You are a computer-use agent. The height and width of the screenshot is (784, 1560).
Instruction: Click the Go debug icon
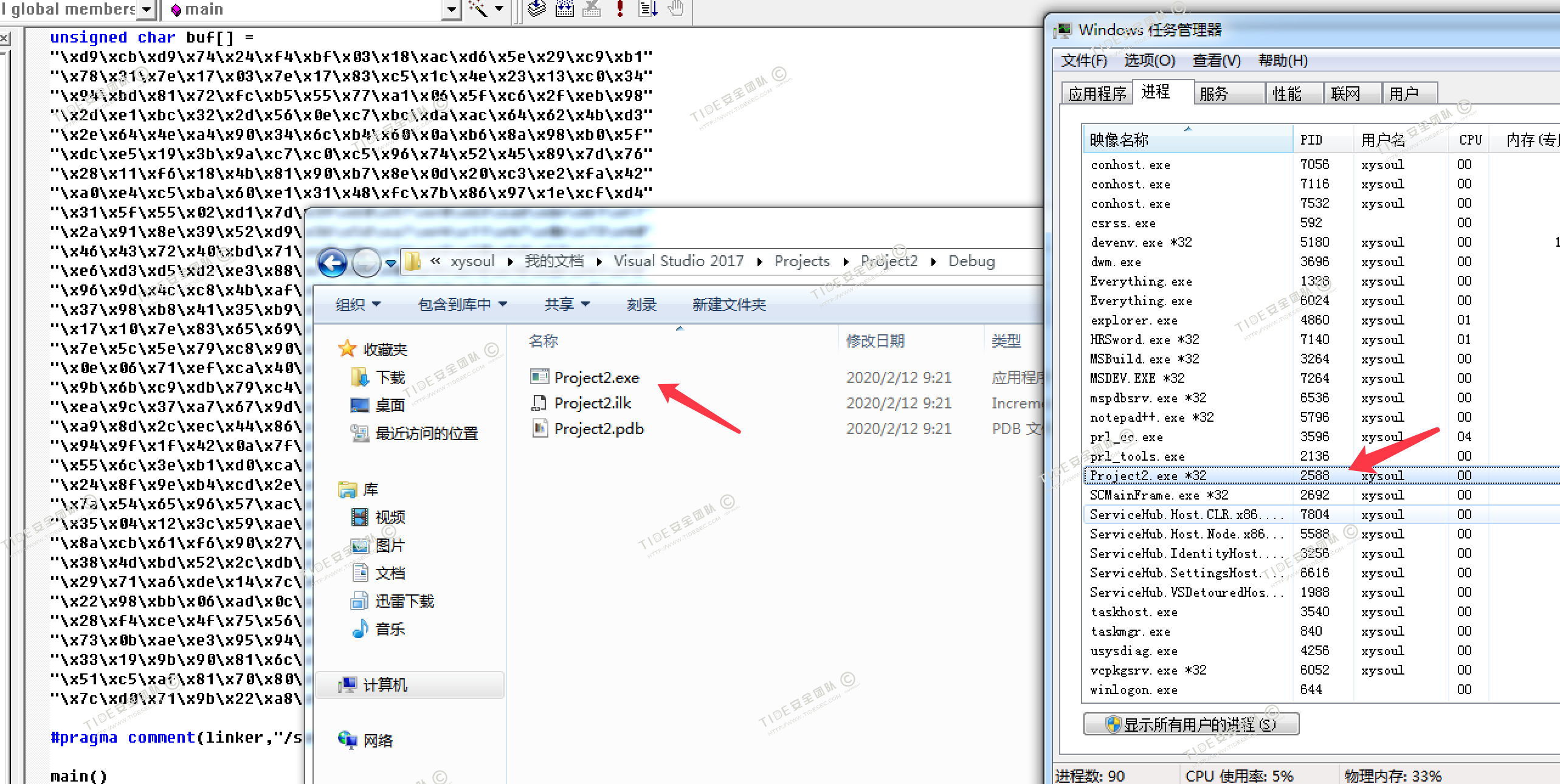pyautogui.click(x=647, y=9)
